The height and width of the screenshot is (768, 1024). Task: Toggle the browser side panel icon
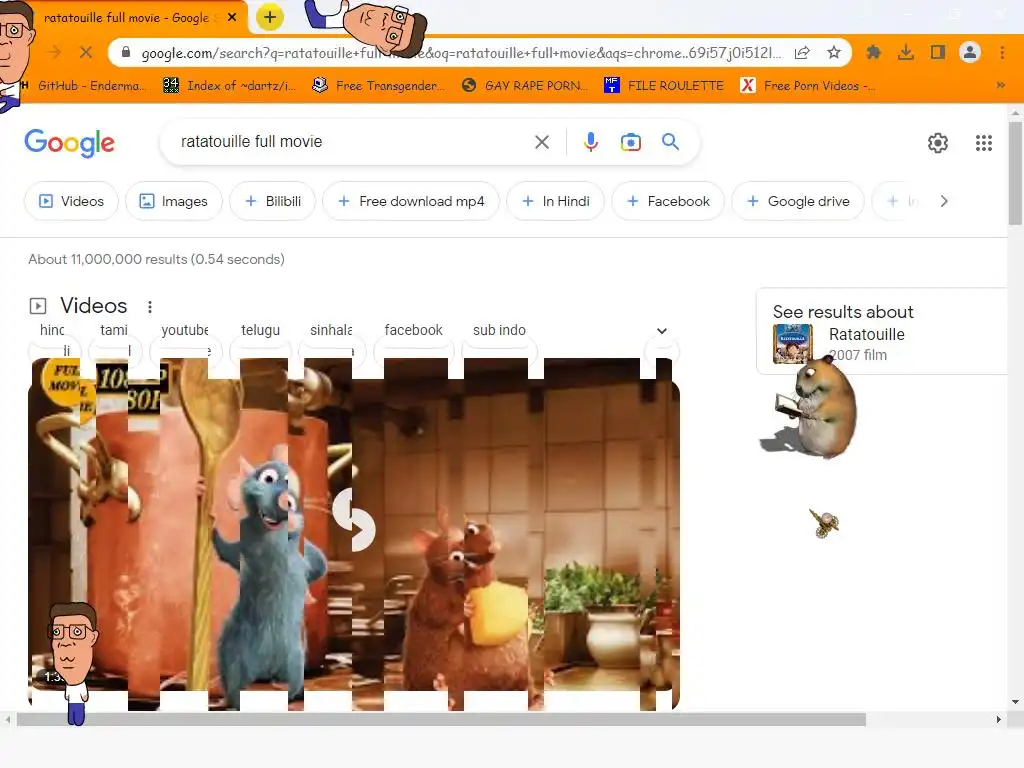tap(938, 52)
